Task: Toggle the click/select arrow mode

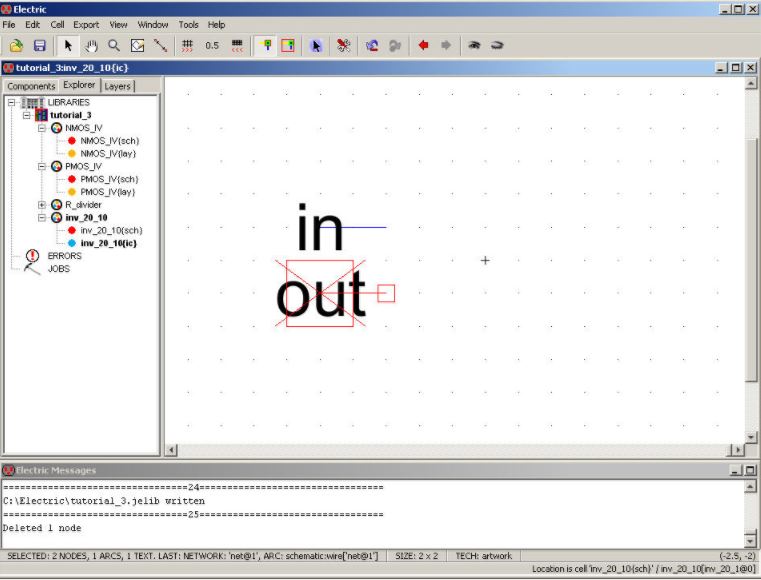Action: pyautogui.click(x=68, y=45)
